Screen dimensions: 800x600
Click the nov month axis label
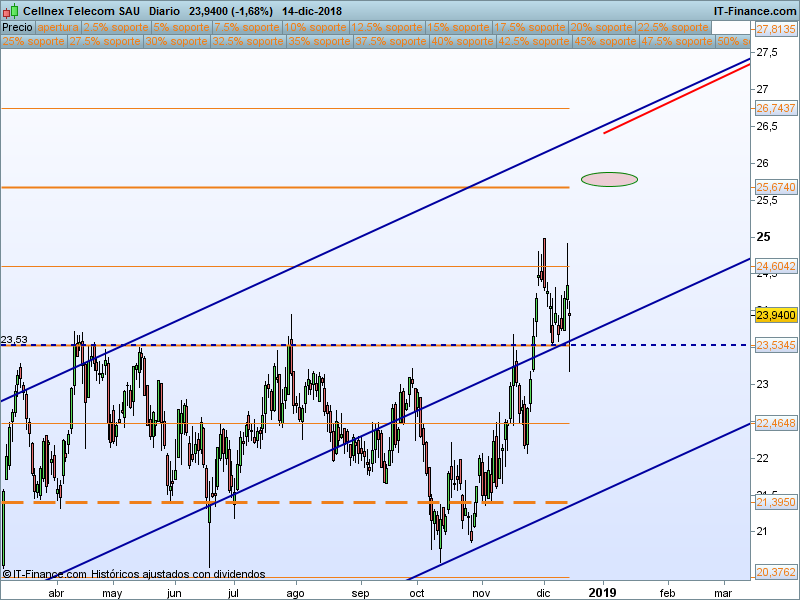[x=481, y=593]
